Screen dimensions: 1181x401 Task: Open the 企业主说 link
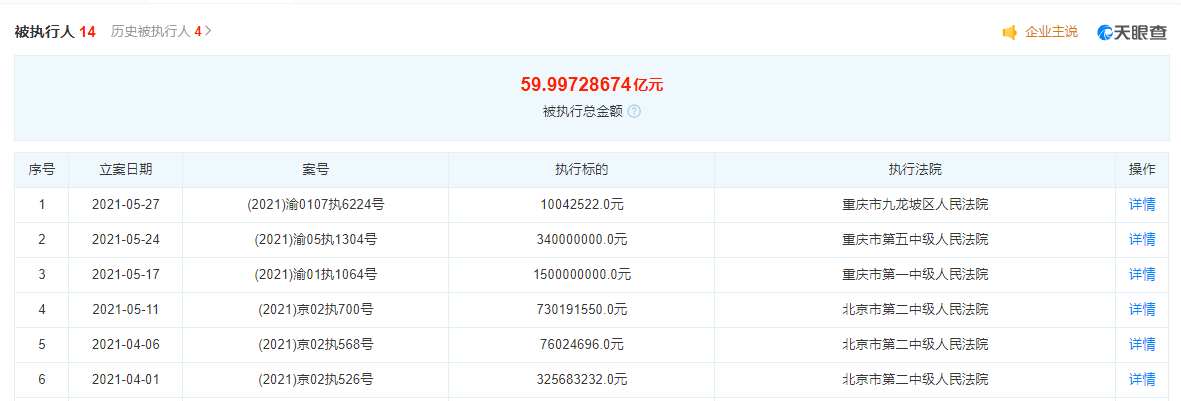pos(1051,32)
